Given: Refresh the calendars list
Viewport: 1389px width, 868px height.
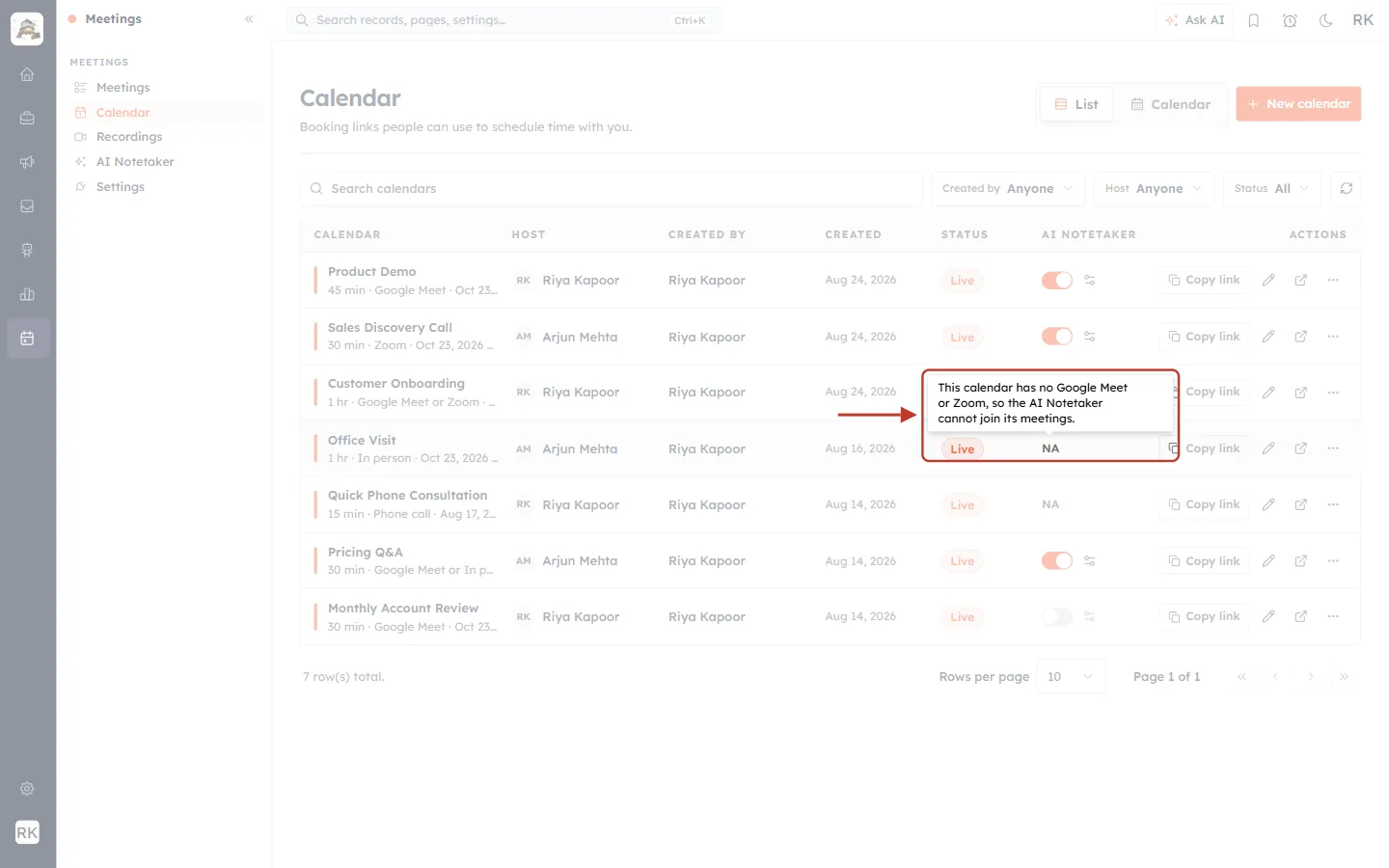Looking at the screenshot, I should click(x=1347, y=188).
